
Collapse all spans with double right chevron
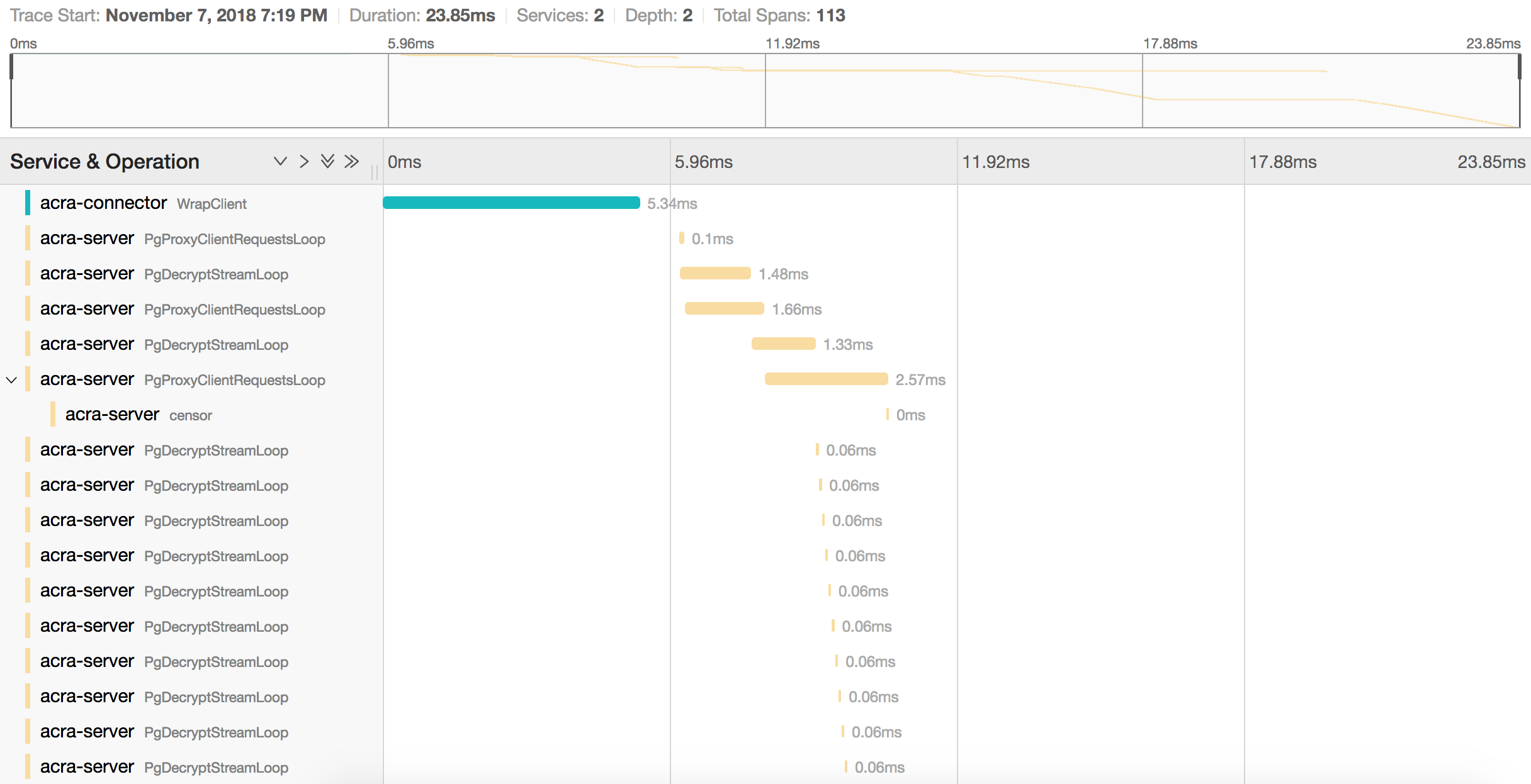click(x=352, y=162)
